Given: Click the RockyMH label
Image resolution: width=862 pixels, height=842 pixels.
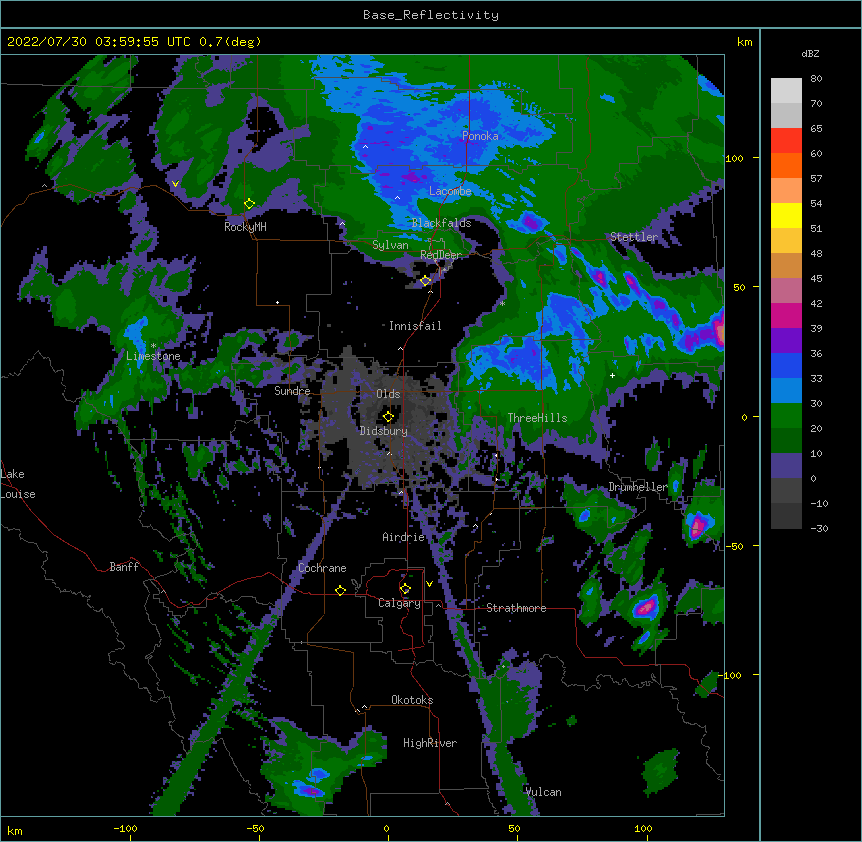Looking at the screenshot, I should click(x=245, y=226).
